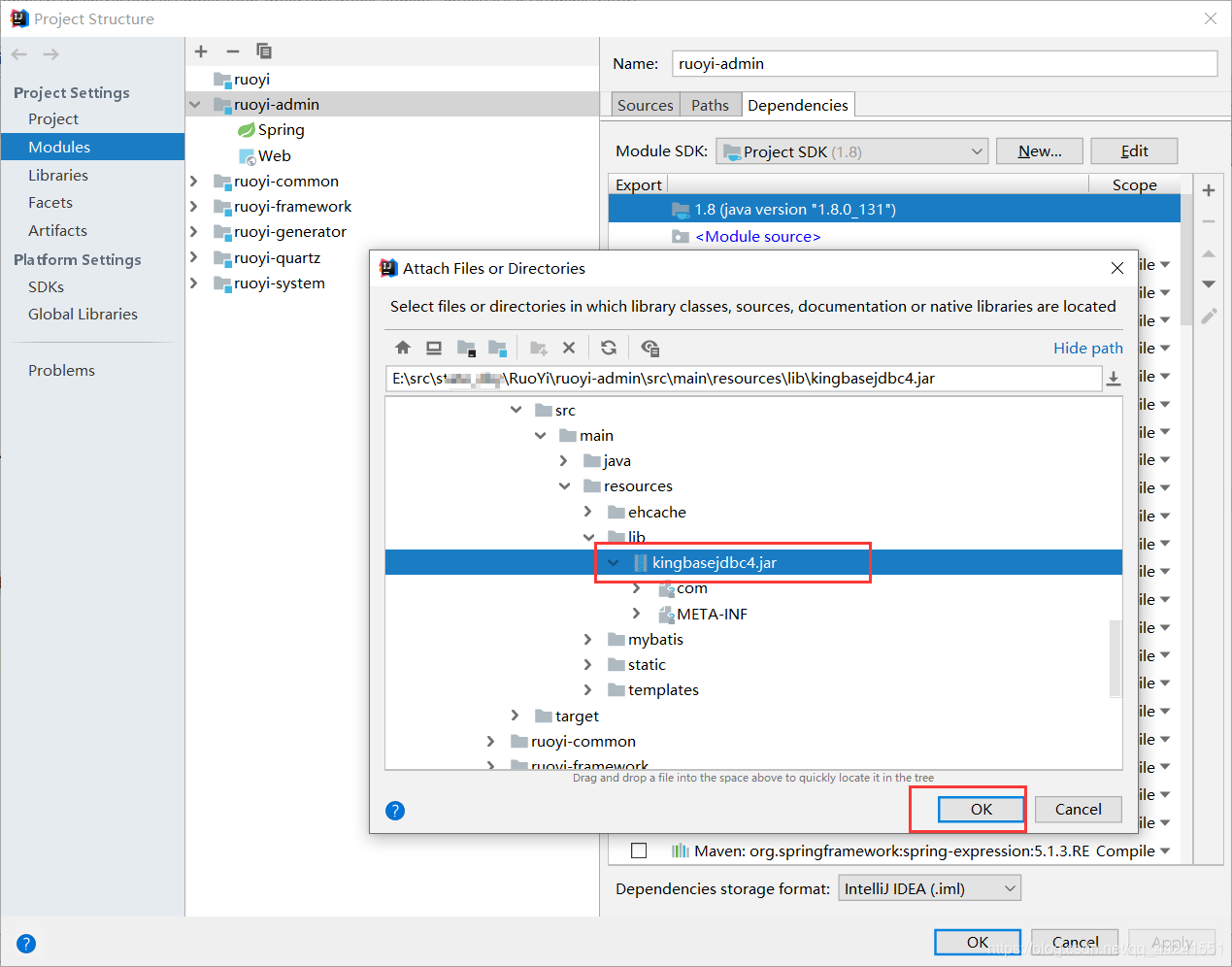1232x967 pixels.
Task: Add a new module with plus icon
Action: coord(201,51)
